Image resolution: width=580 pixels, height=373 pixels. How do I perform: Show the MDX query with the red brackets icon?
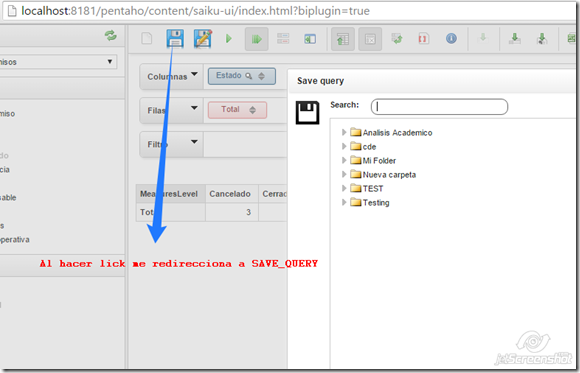coord(423,38)
